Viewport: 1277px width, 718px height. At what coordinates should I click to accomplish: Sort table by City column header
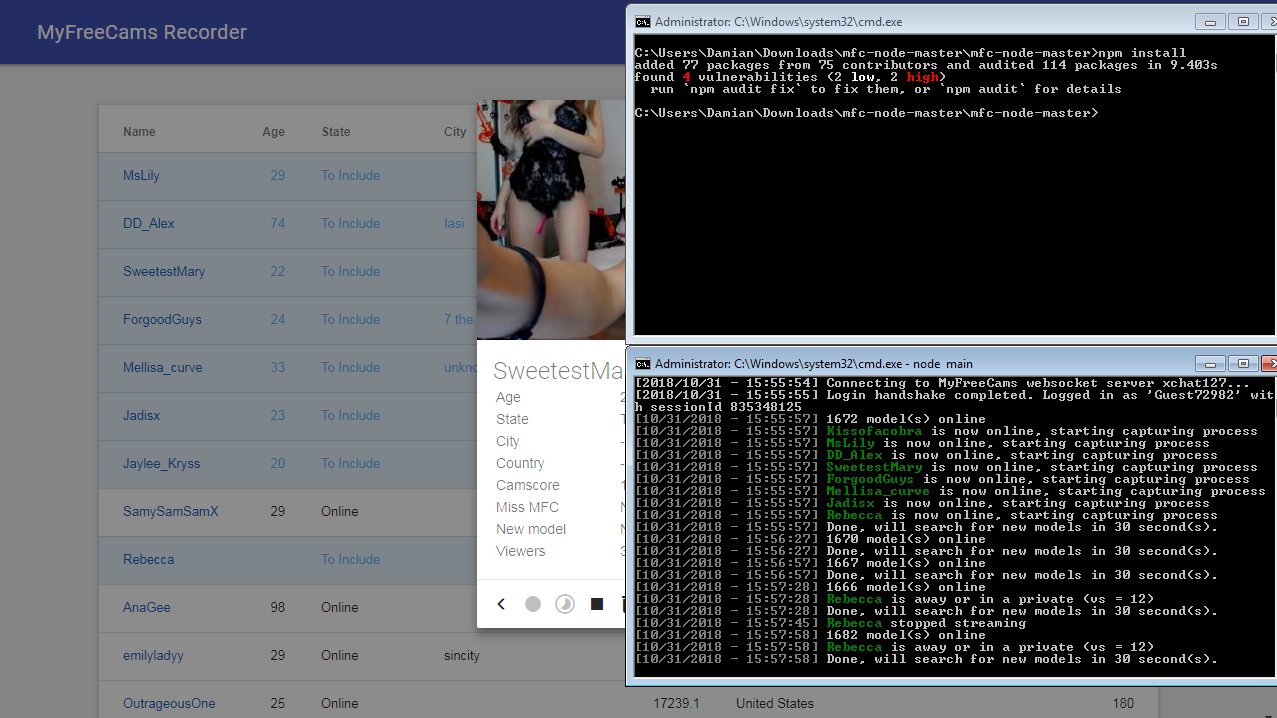click(455, 132)
